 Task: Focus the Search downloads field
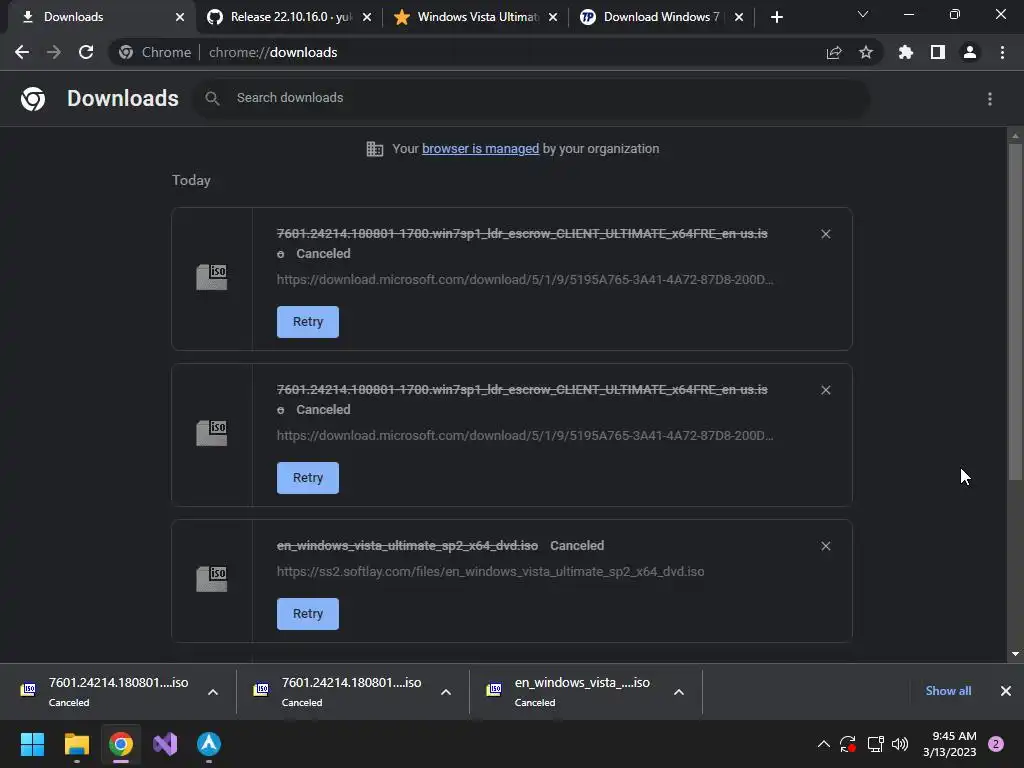click(x=530, y=98)
